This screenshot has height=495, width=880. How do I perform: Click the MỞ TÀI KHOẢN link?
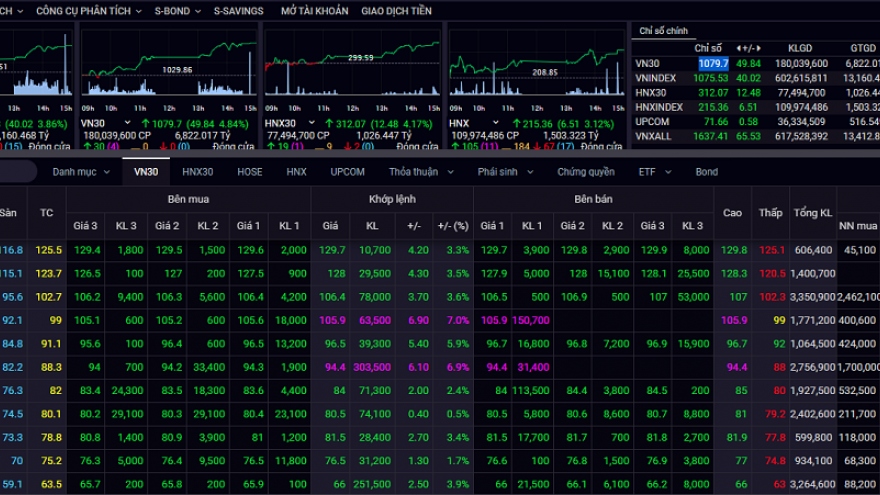pyautogui.click(x=314, y=11)
